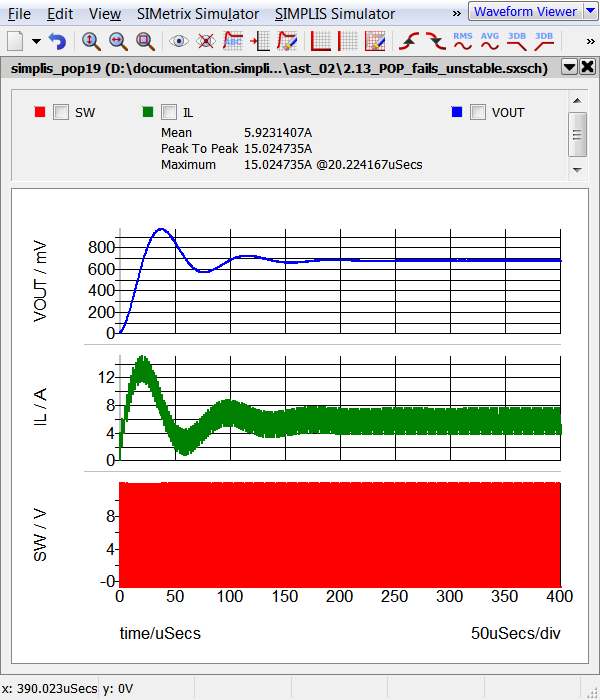Click the AVG measurement icon

(490, 41)
